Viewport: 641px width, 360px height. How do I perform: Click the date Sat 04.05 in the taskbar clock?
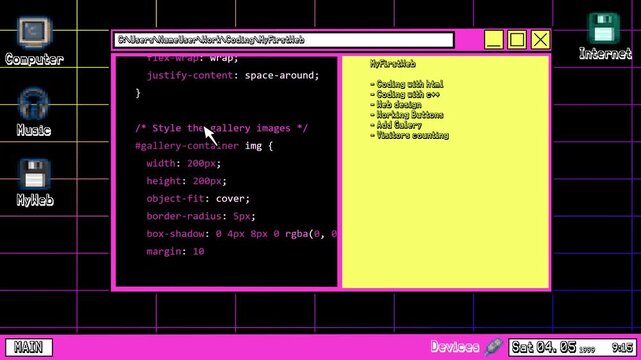[x=544, y=347]
